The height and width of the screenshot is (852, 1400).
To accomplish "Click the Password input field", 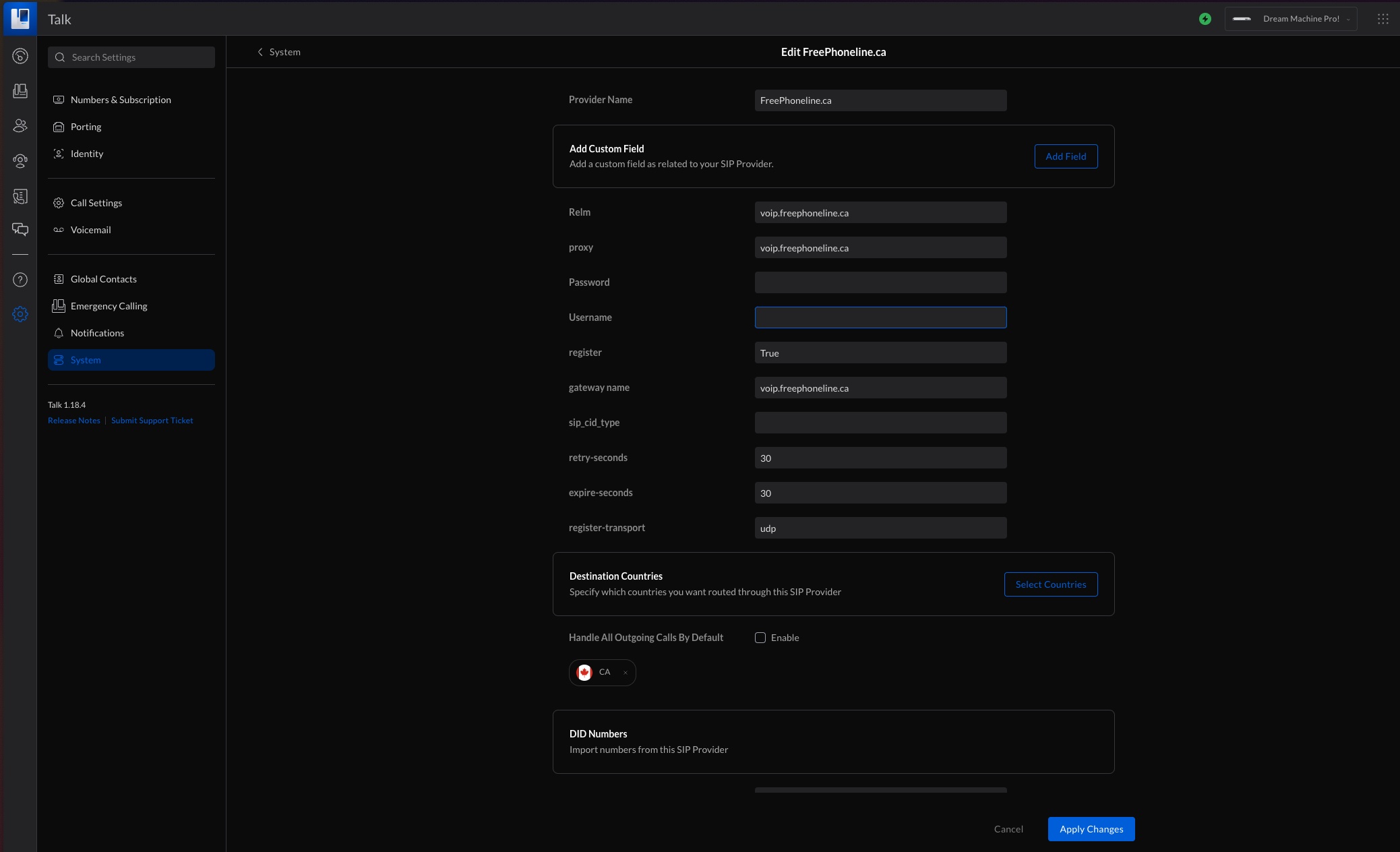I will click(881, 282).
